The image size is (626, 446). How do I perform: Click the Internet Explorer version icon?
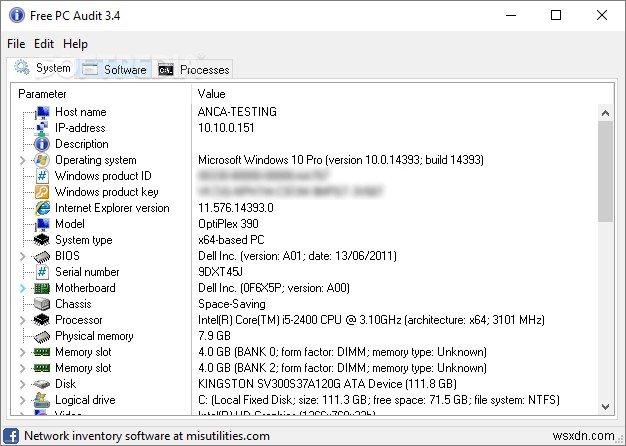tap(42, 208)
